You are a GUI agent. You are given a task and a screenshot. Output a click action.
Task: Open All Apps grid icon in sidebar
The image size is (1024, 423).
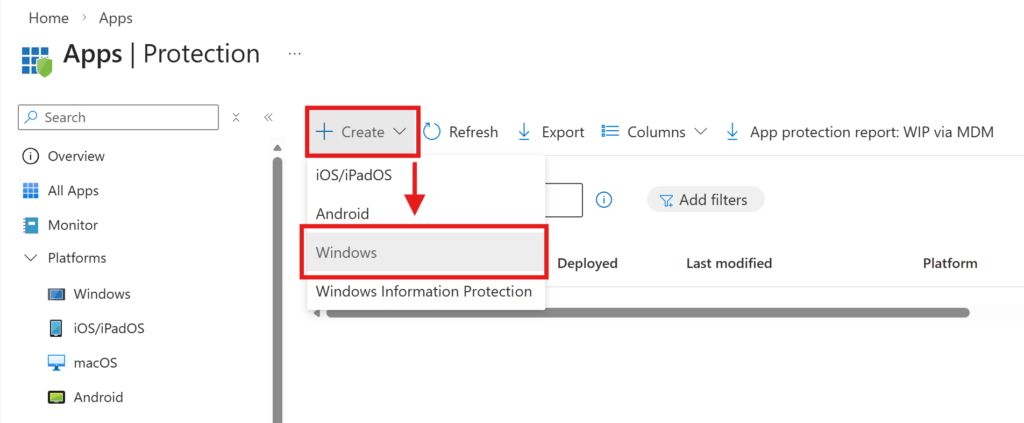tap(30, 191)
